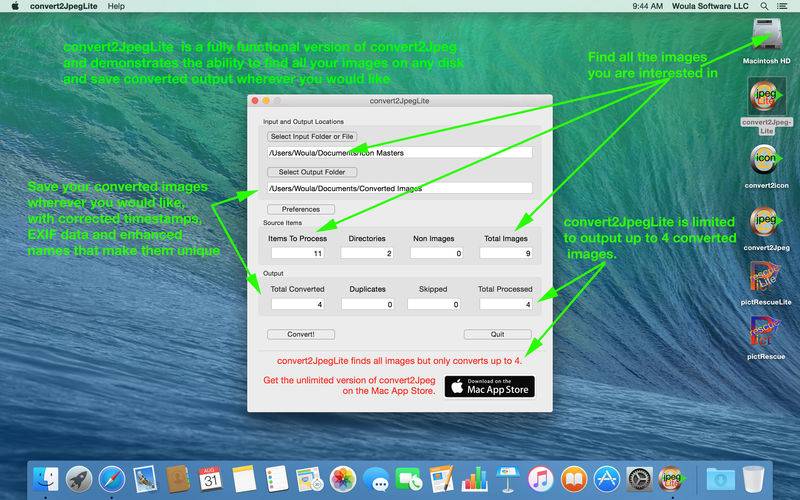Screen dimensions: 800x500
Task: Click the Quit button
Action: (x=497, y=335)
